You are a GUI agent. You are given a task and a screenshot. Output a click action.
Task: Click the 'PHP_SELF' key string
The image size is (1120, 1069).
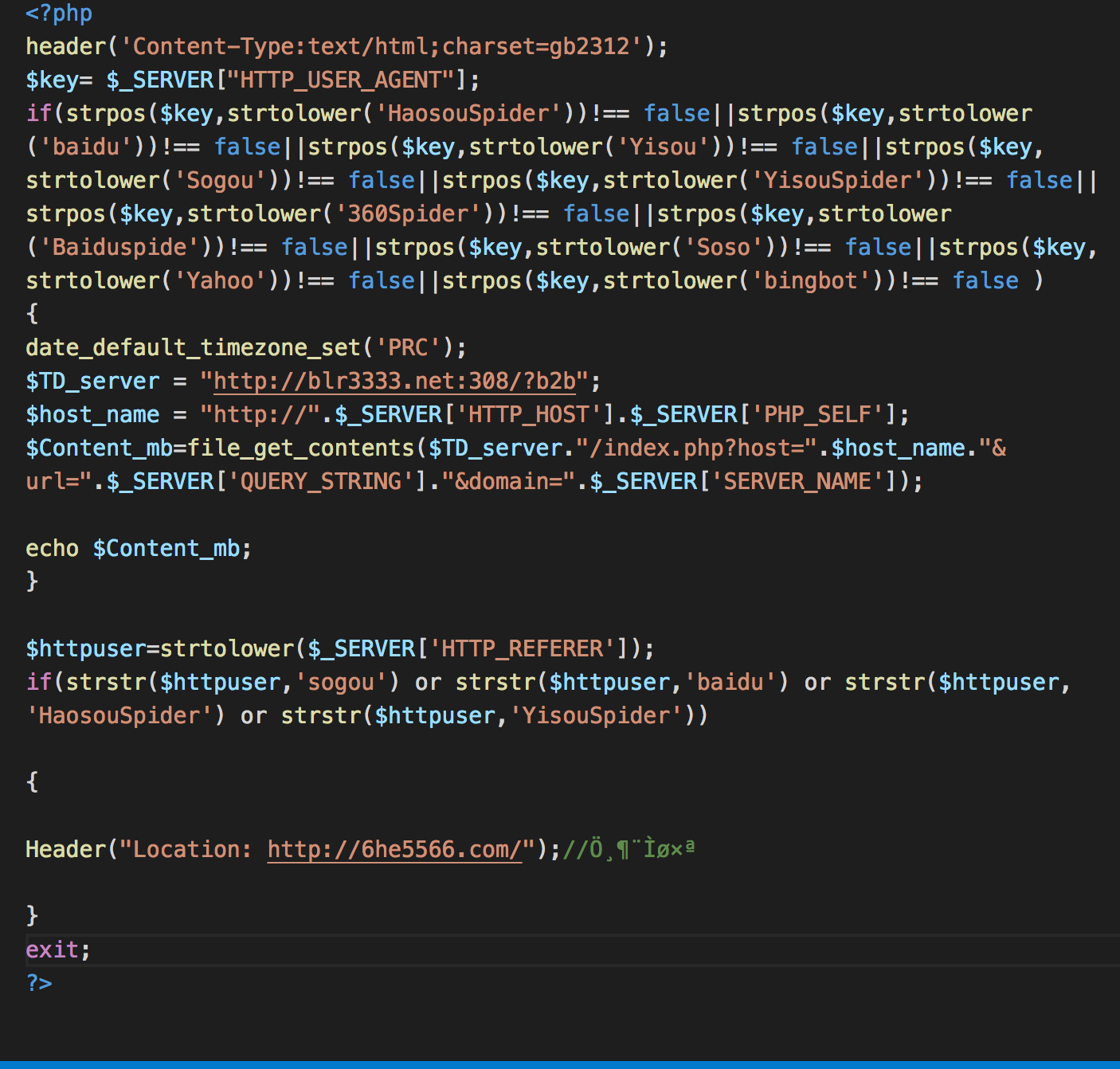point(817,414)
